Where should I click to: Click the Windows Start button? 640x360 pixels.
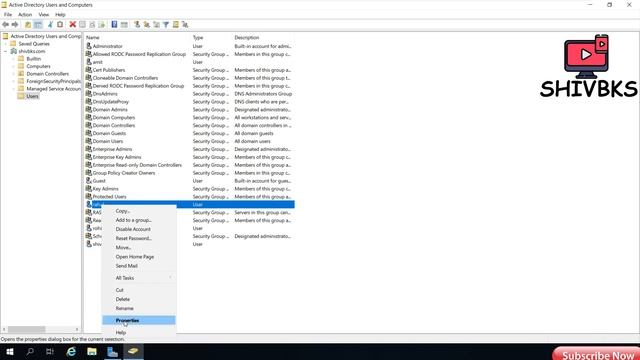[x=10, y=351]
